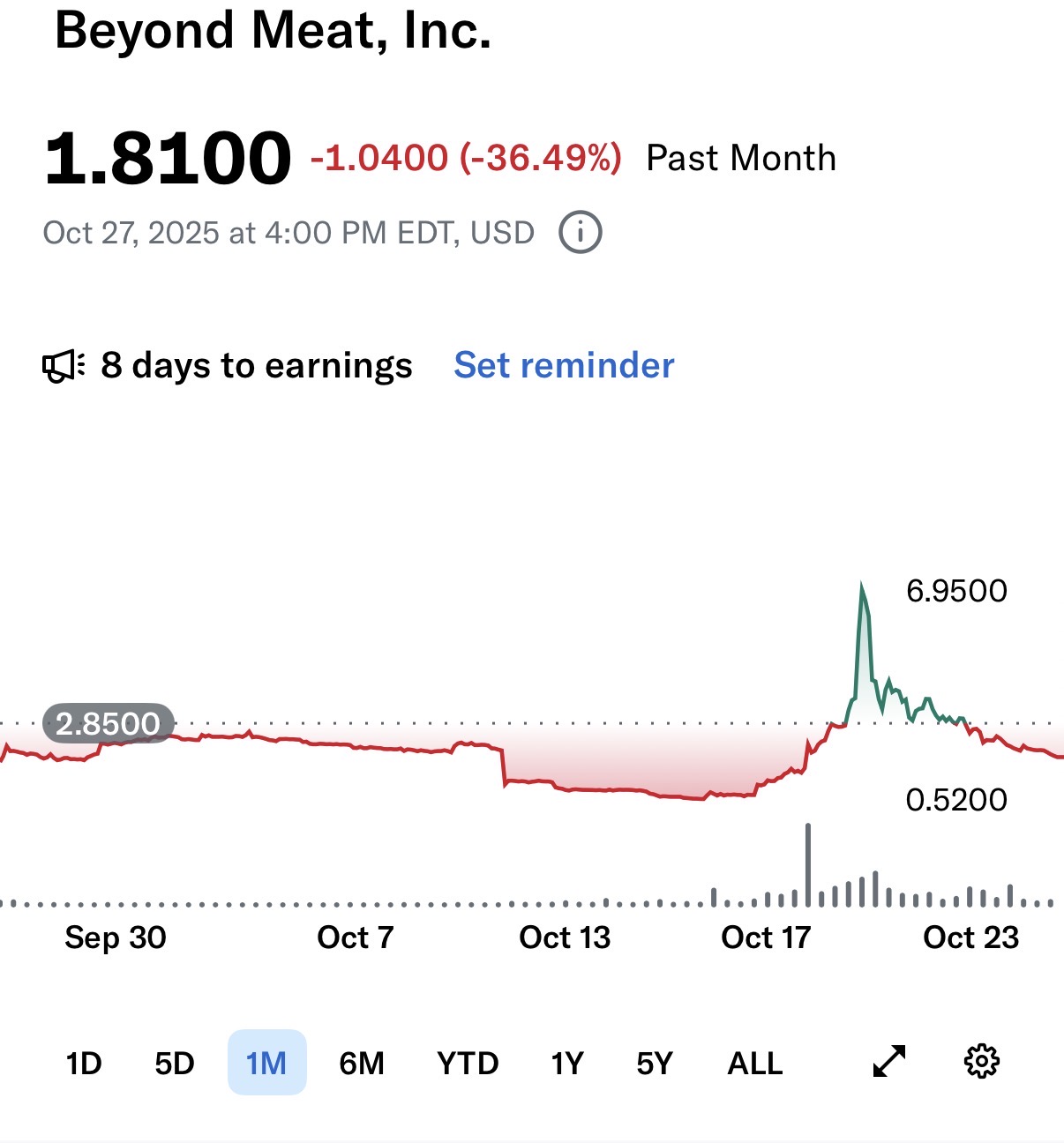Select the 1Y time range

coord(567,1063)
